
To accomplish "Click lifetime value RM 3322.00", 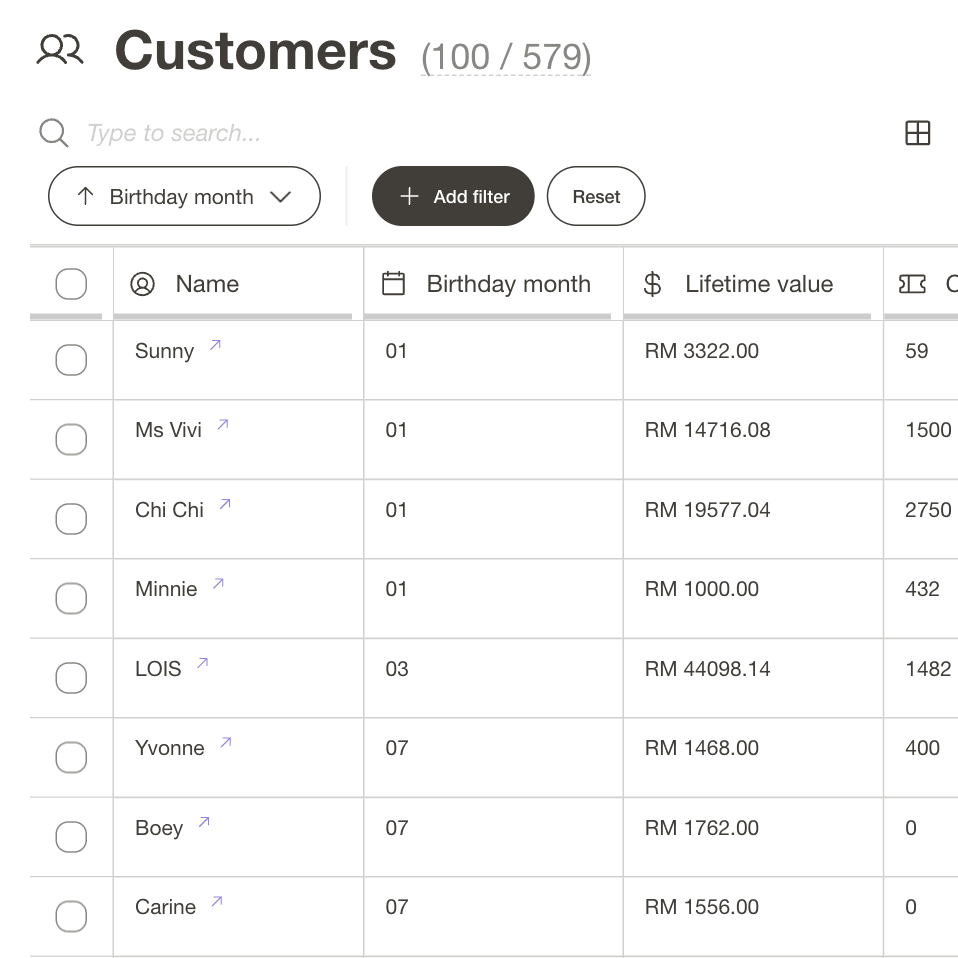I will coord(701,351).
